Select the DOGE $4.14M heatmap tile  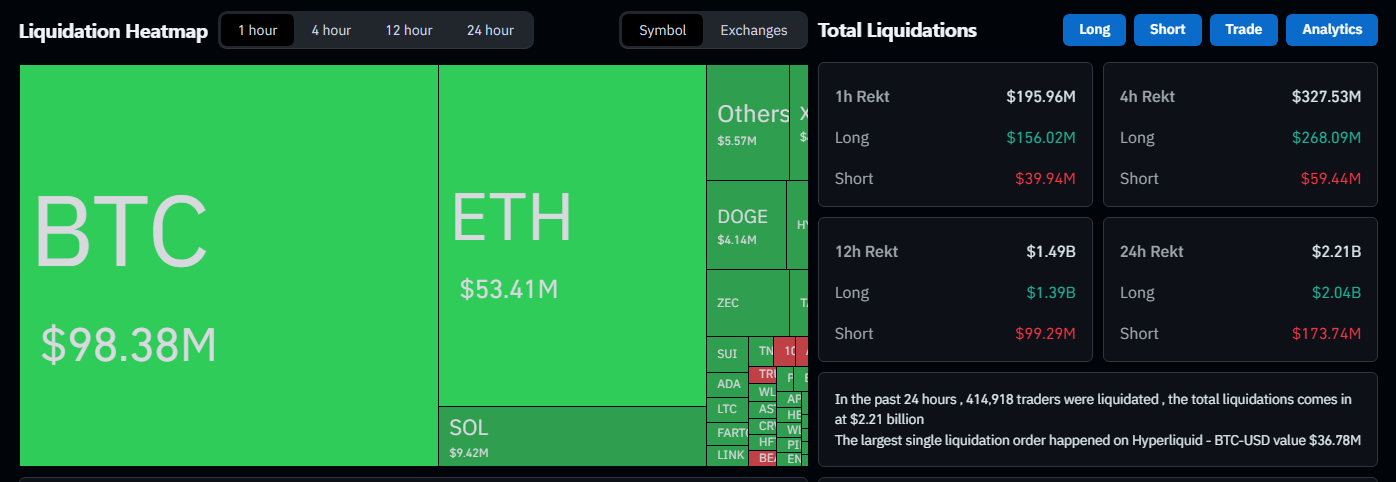click(x=745, y=225)
